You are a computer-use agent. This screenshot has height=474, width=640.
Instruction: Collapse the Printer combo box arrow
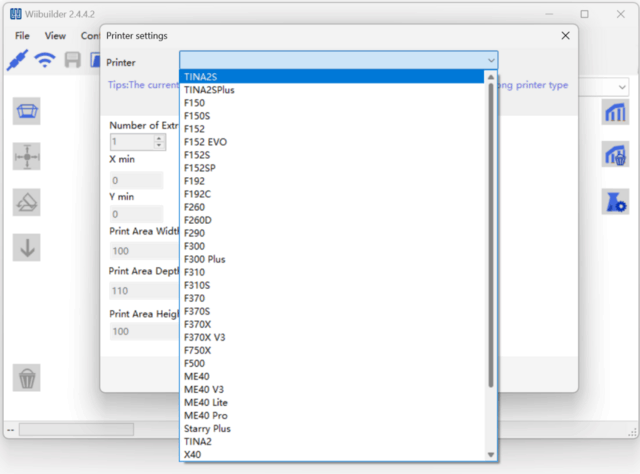click(x=490, y=61)
